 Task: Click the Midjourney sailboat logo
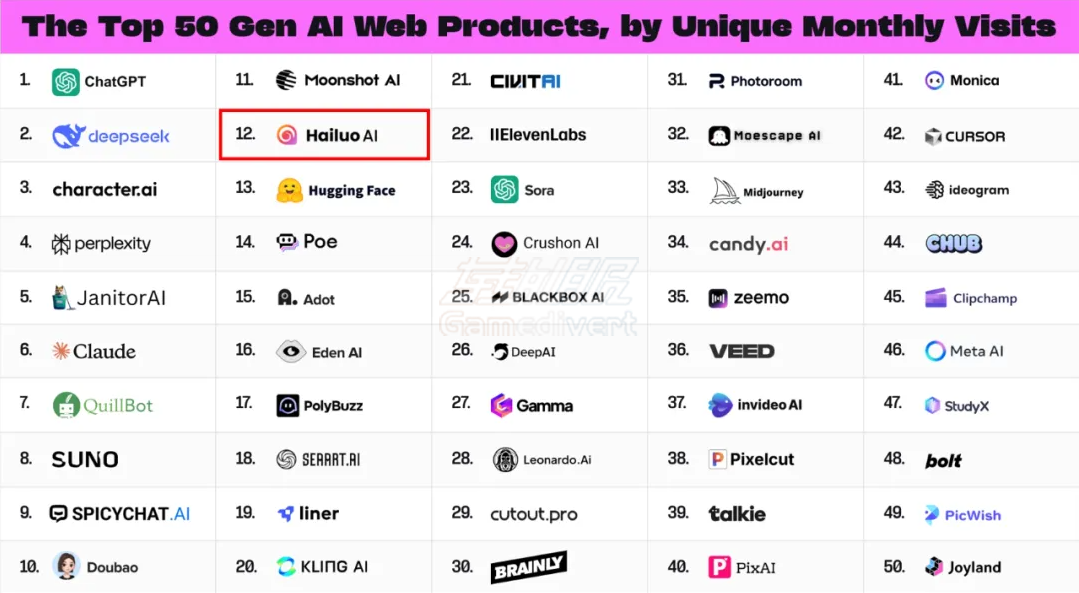[x=724, y=191]
